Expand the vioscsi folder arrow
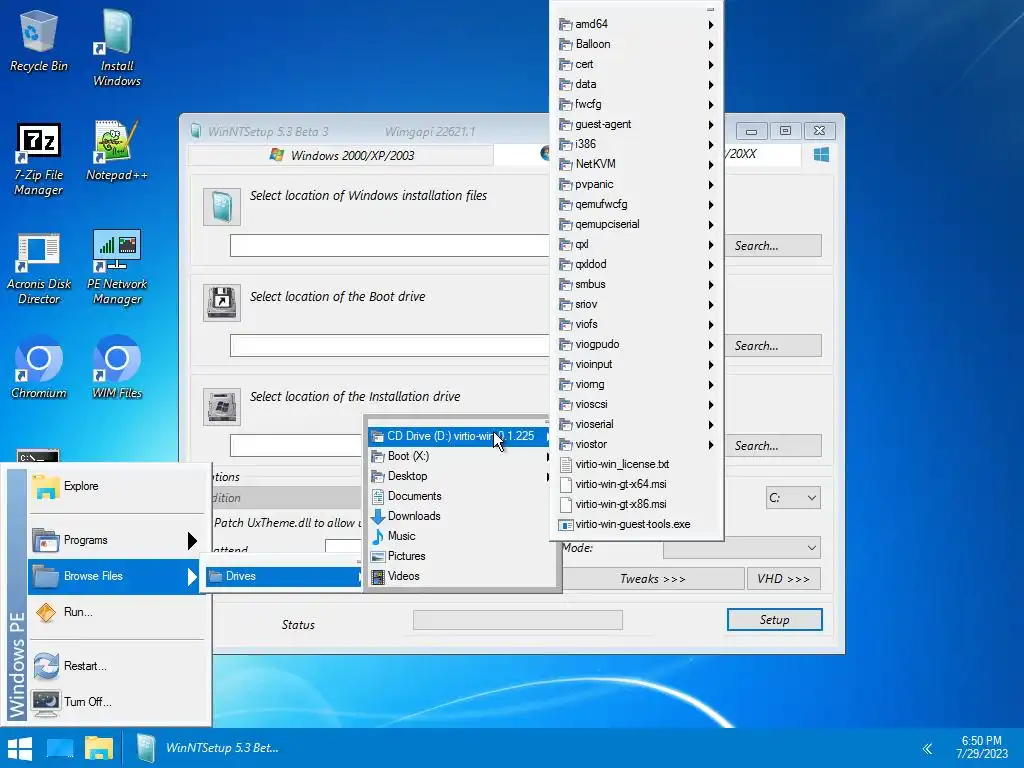The width and height of the screenshot is (1024, 768). tap(711, 405)
